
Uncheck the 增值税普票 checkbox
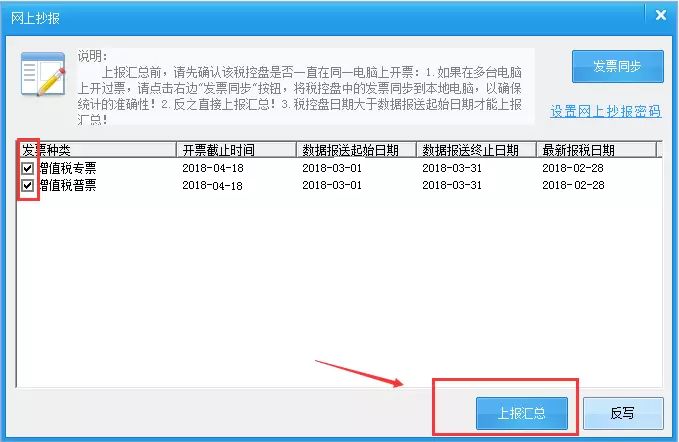[x=28, y=186]
